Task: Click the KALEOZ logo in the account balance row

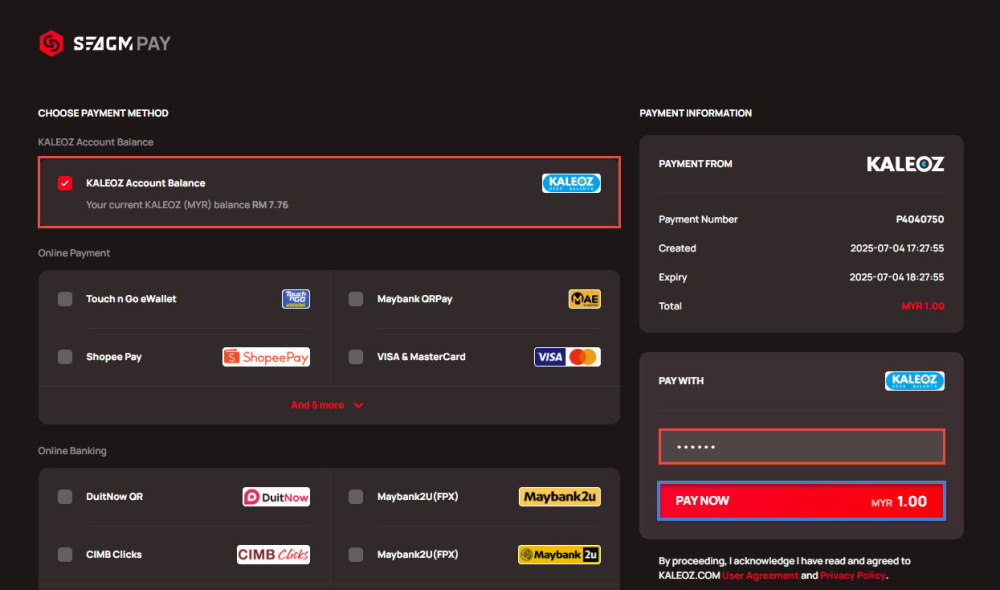Action: pos(571,183)
